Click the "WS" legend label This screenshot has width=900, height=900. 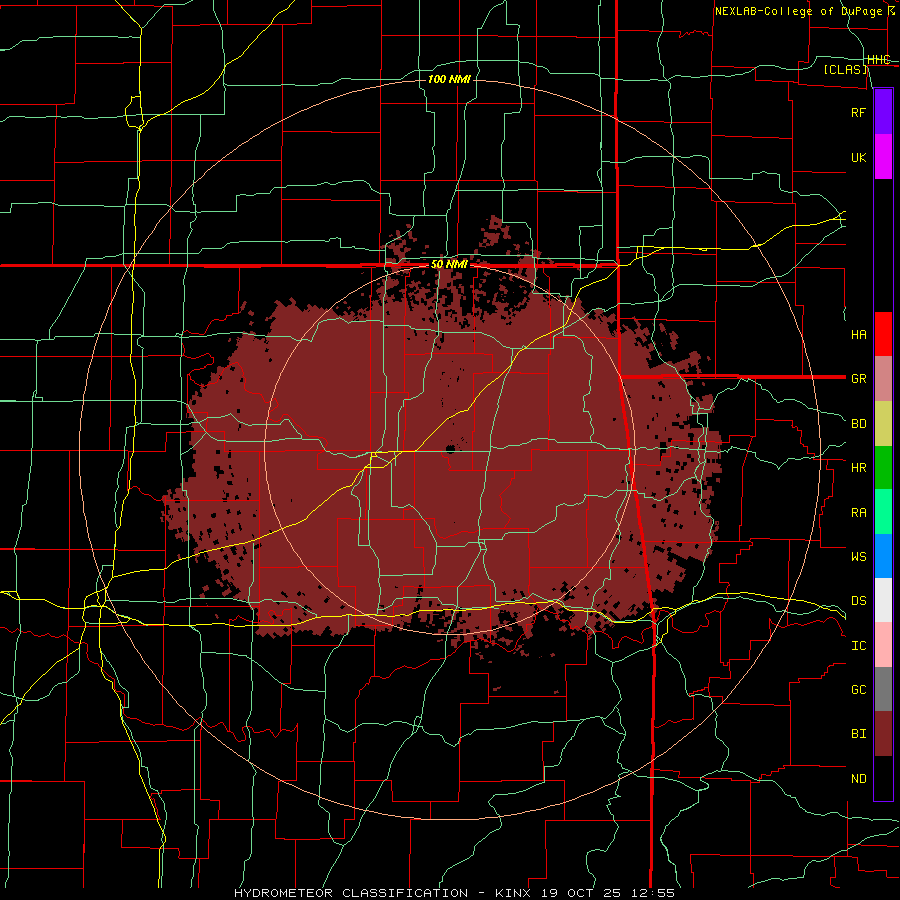[858, 556]
